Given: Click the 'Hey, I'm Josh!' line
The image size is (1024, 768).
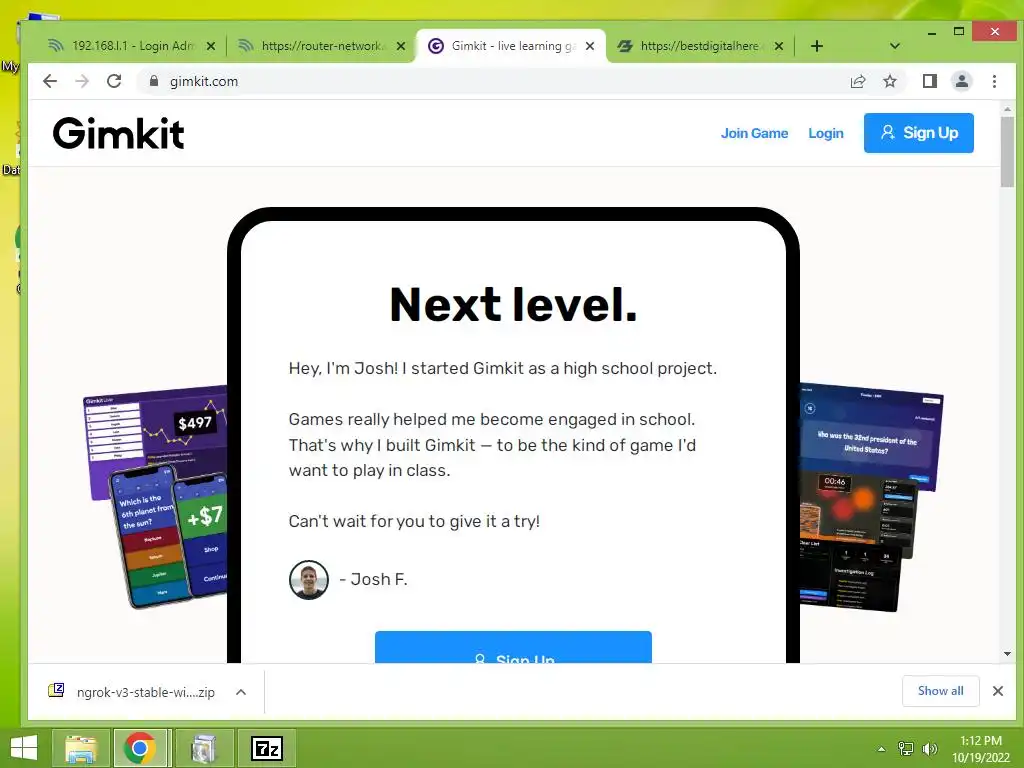Looking at the screenshot, I should [503, 368].
